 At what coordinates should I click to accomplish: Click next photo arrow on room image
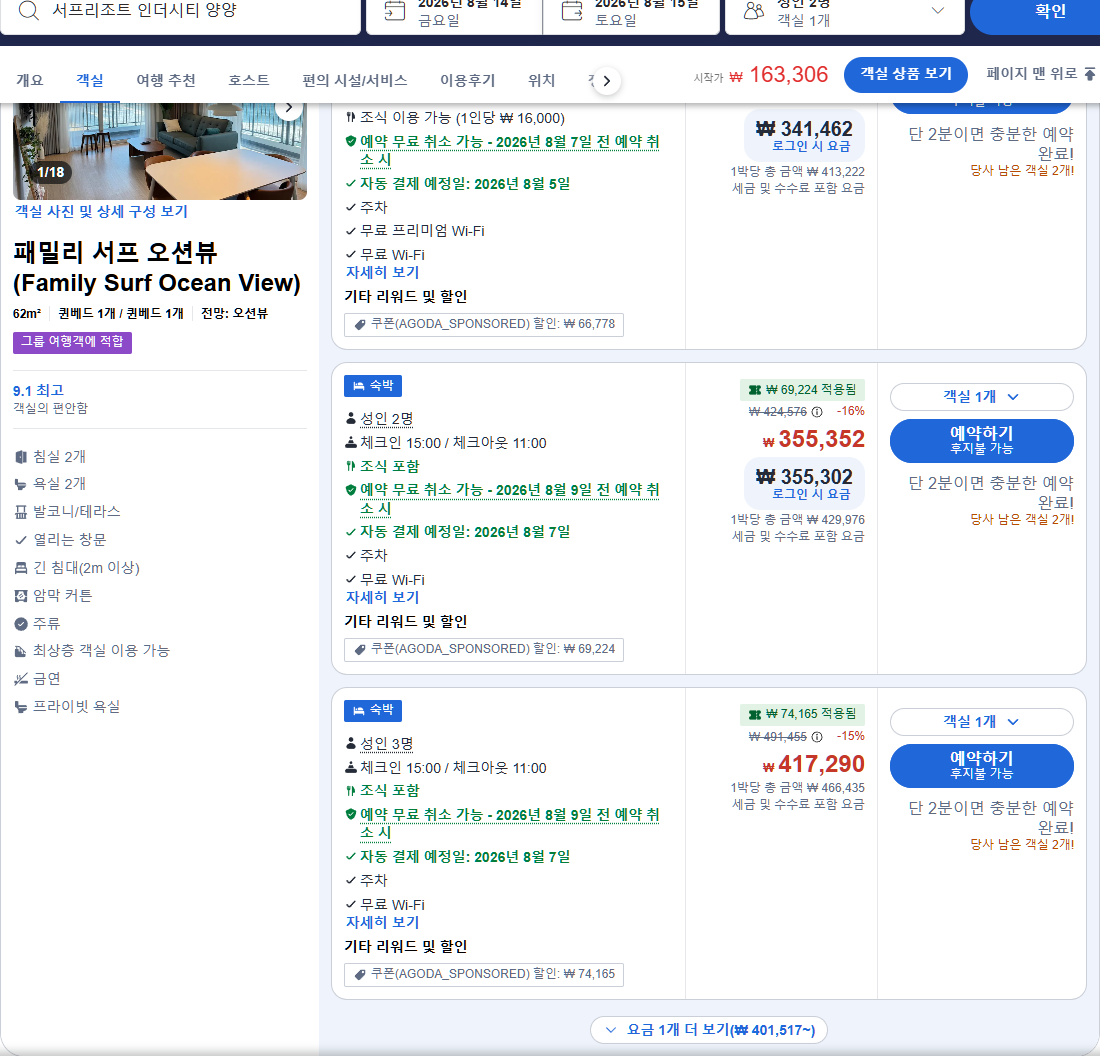click(288, 108)
